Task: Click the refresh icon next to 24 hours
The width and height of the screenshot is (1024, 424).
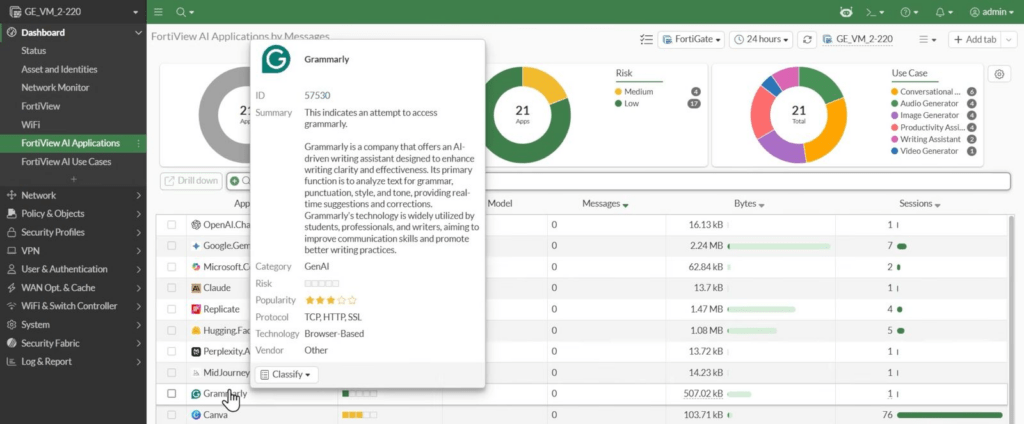Action: point(807,39)
